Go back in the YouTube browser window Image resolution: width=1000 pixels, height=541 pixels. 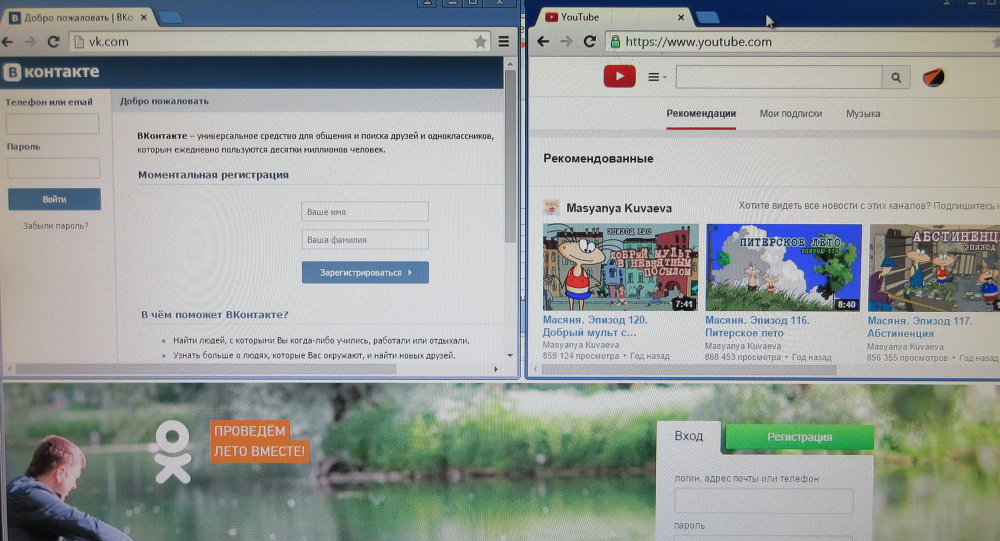pos(543,41)
